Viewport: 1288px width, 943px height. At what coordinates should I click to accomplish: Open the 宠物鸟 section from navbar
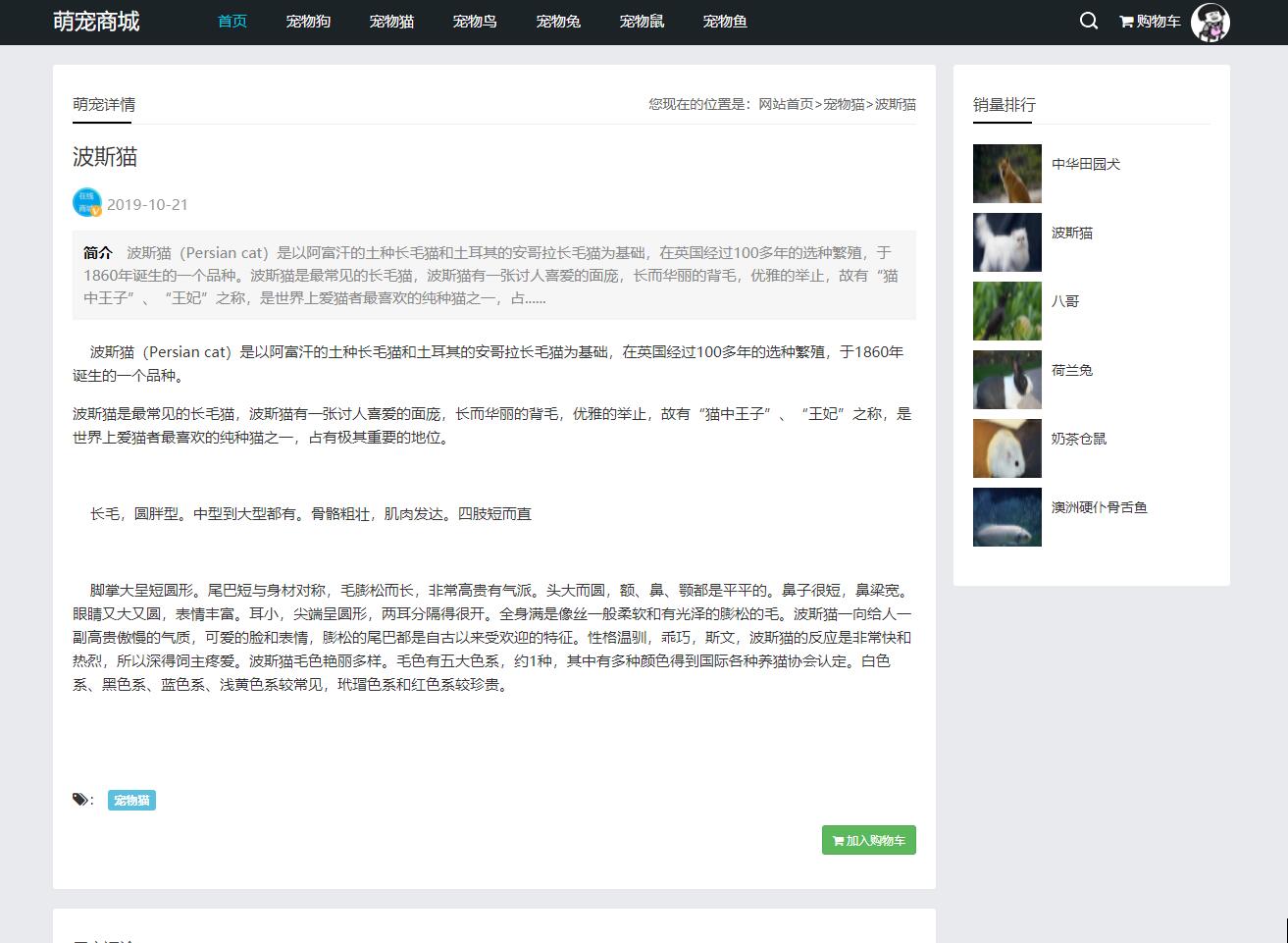click(x=475, y=21)
